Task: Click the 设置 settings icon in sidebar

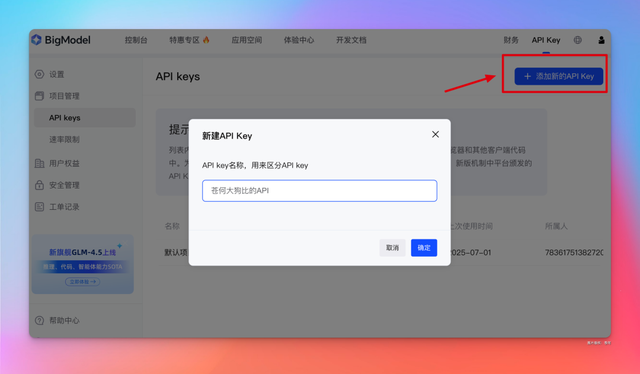Action: click(39, 74)
